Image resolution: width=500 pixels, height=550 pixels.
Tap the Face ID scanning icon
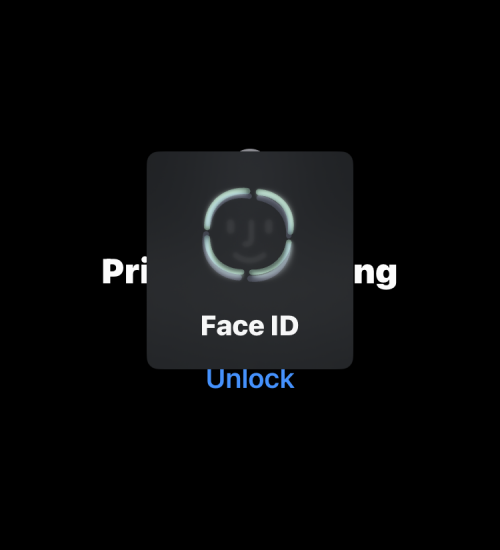click(x=248, y=235)
